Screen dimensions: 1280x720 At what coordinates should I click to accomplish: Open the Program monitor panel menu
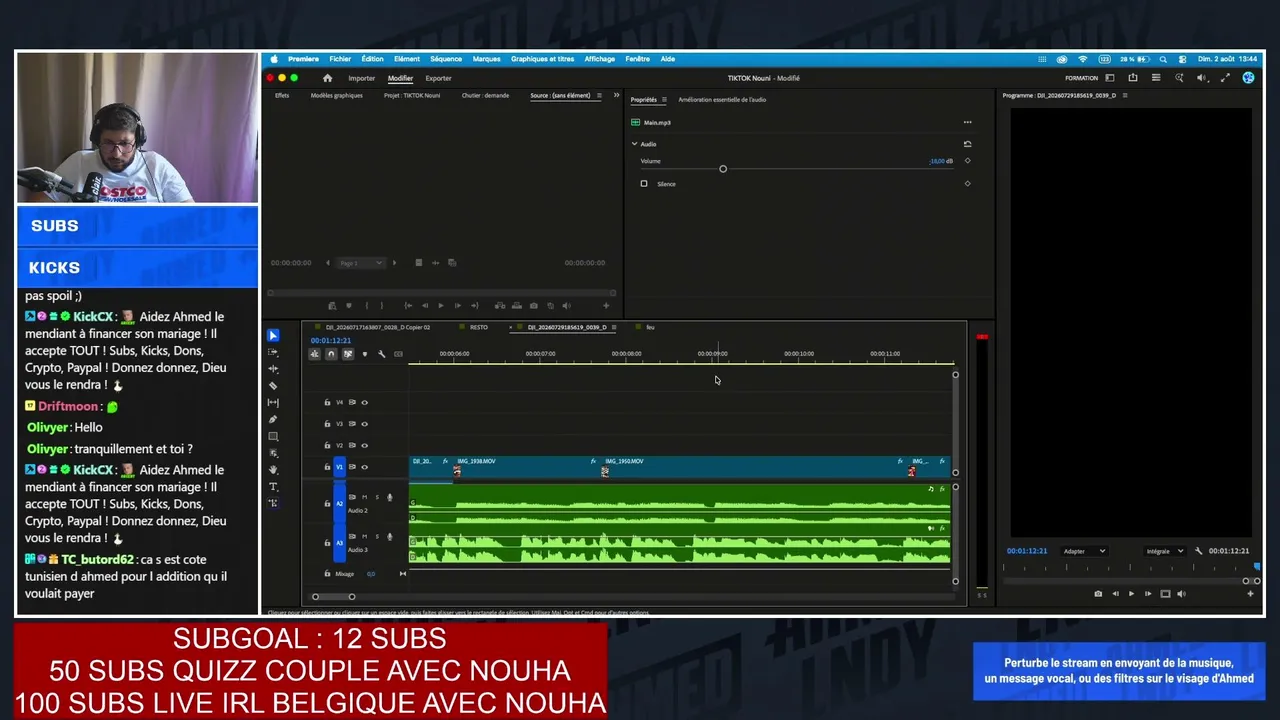click(1125, 96)
